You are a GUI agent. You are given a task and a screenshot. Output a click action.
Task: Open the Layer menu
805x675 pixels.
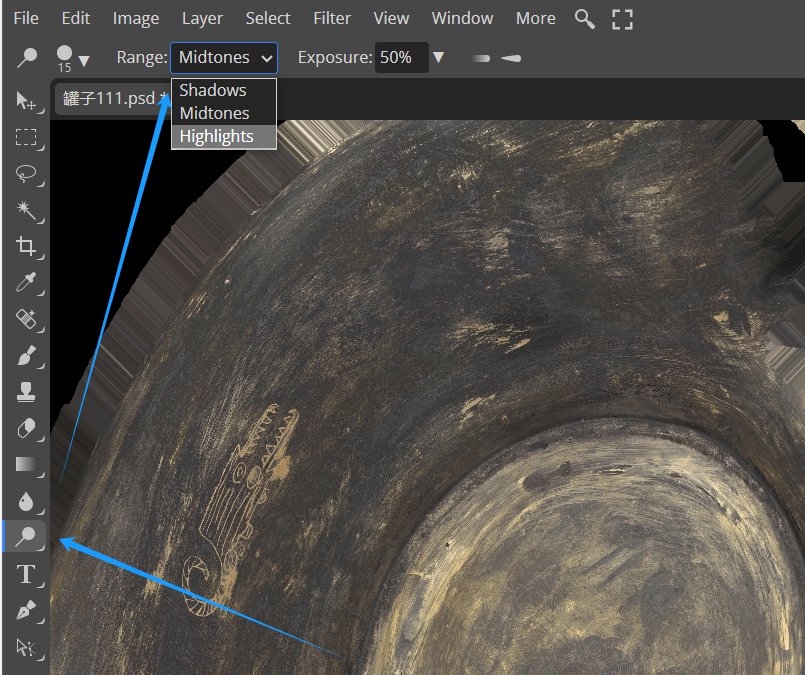[202, 18]
